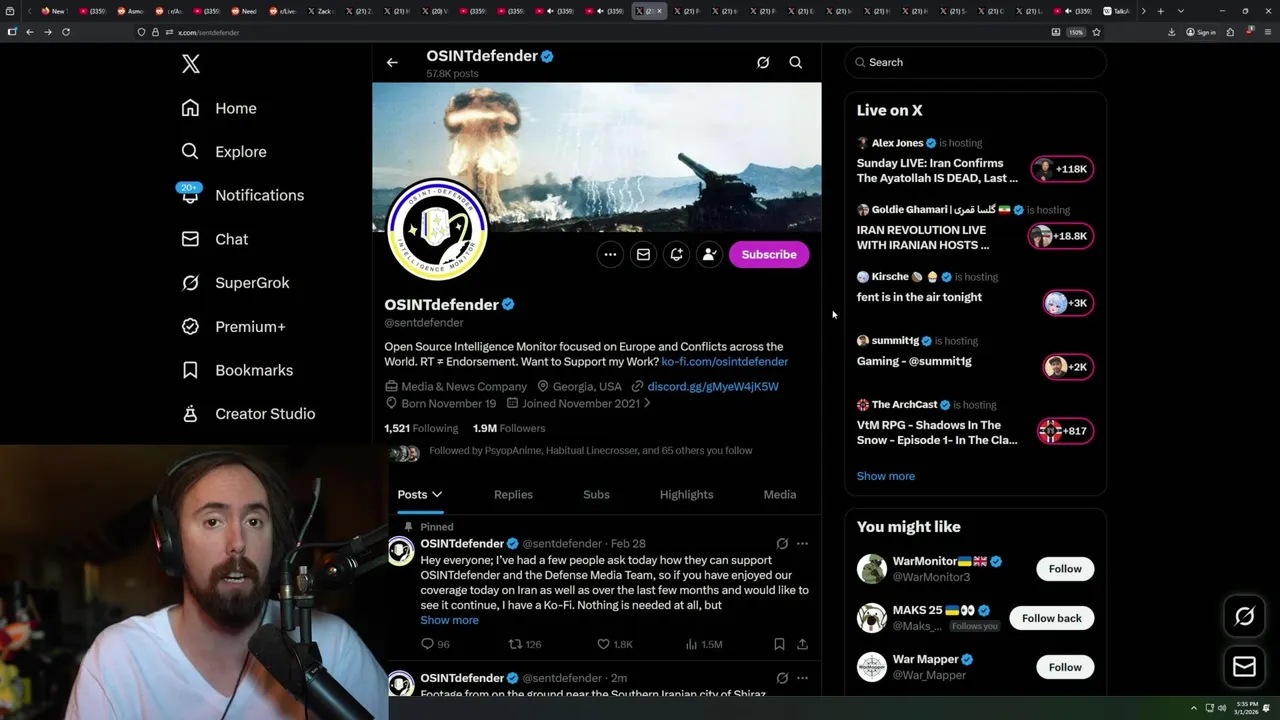The width and height of the screenshot is (1280, 720).
Task: View analytics of pinned post
Action: click(703, 645)
